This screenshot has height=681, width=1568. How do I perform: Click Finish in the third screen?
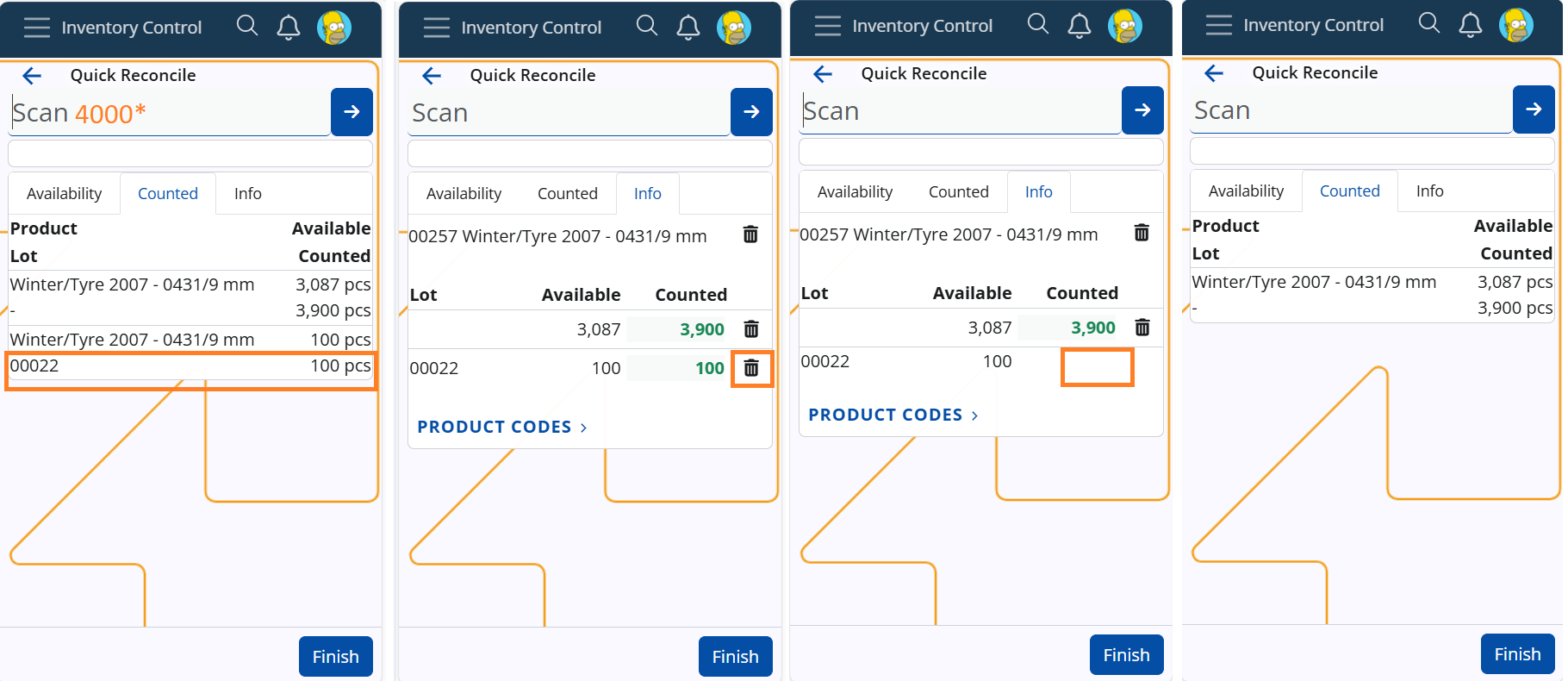(x=1127, y=655)
